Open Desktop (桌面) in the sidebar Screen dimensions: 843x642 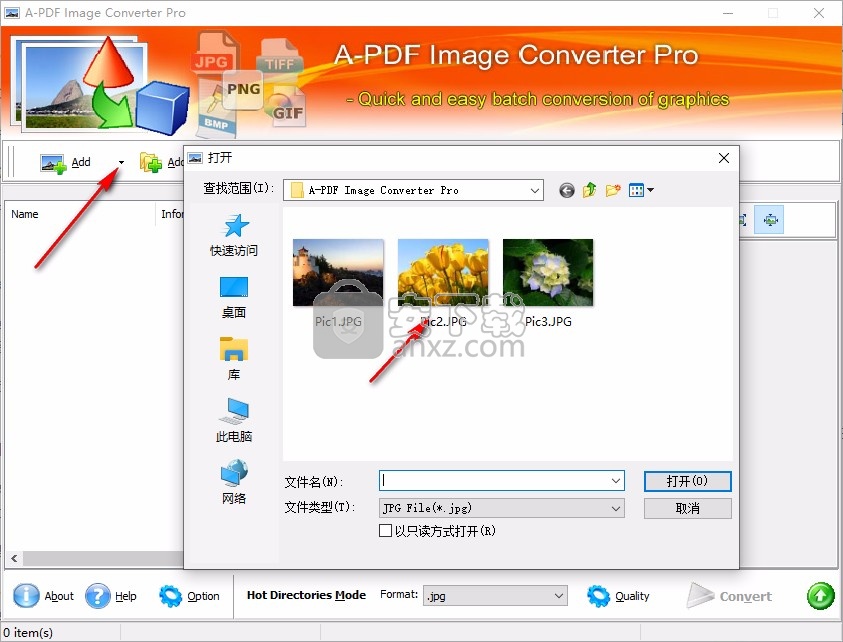[234, 297]
